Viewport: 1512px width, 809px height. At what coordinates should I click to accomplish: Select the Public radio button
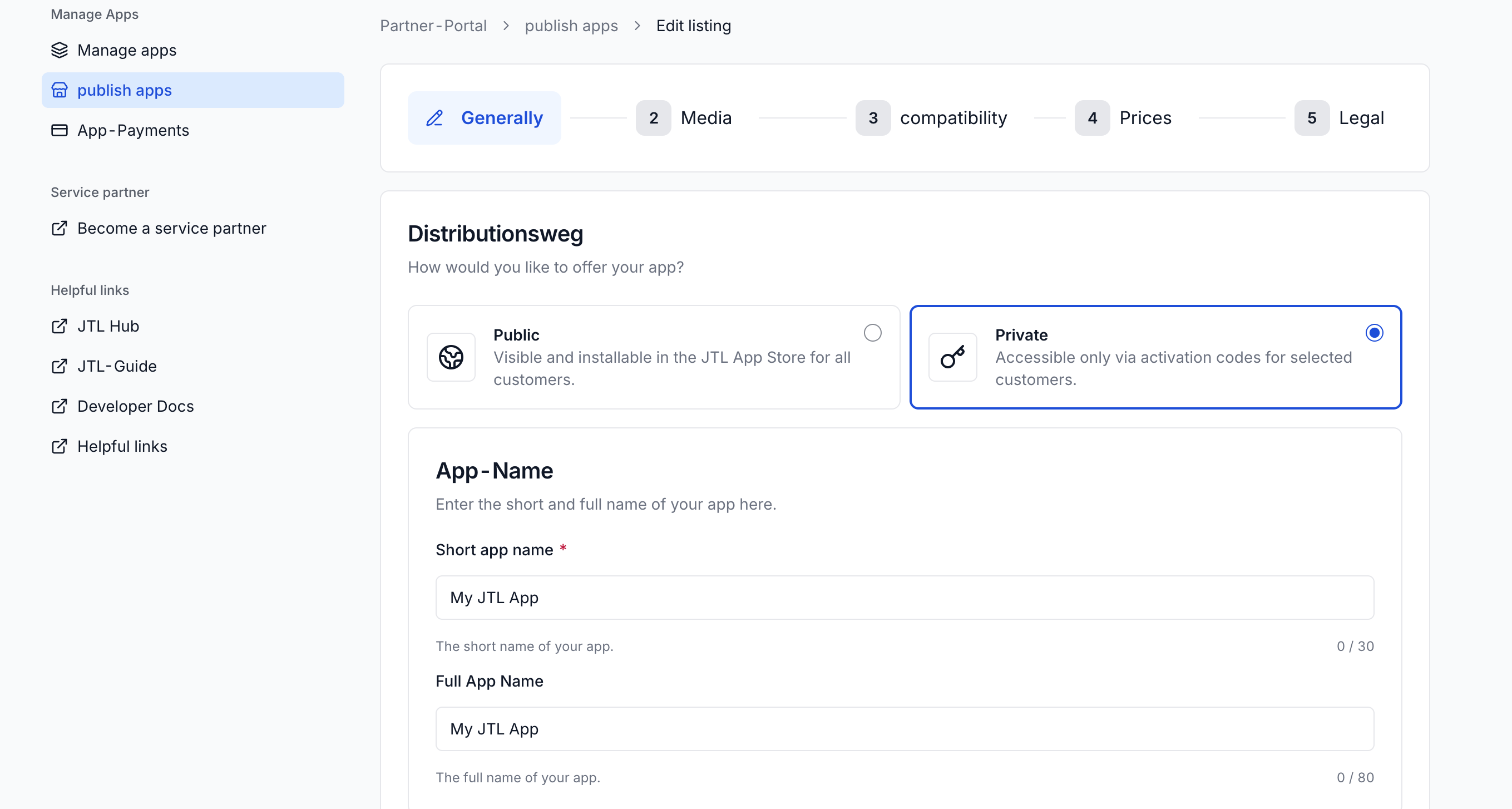coord(872,333)
